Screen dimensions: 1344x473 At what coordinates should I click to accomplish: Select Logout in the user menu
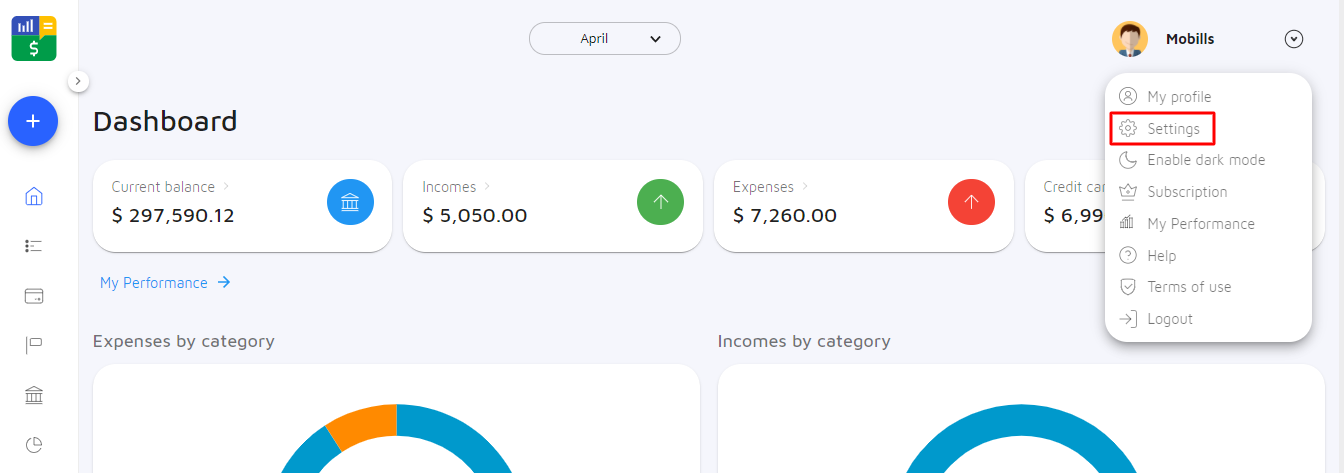point(1169,319)
